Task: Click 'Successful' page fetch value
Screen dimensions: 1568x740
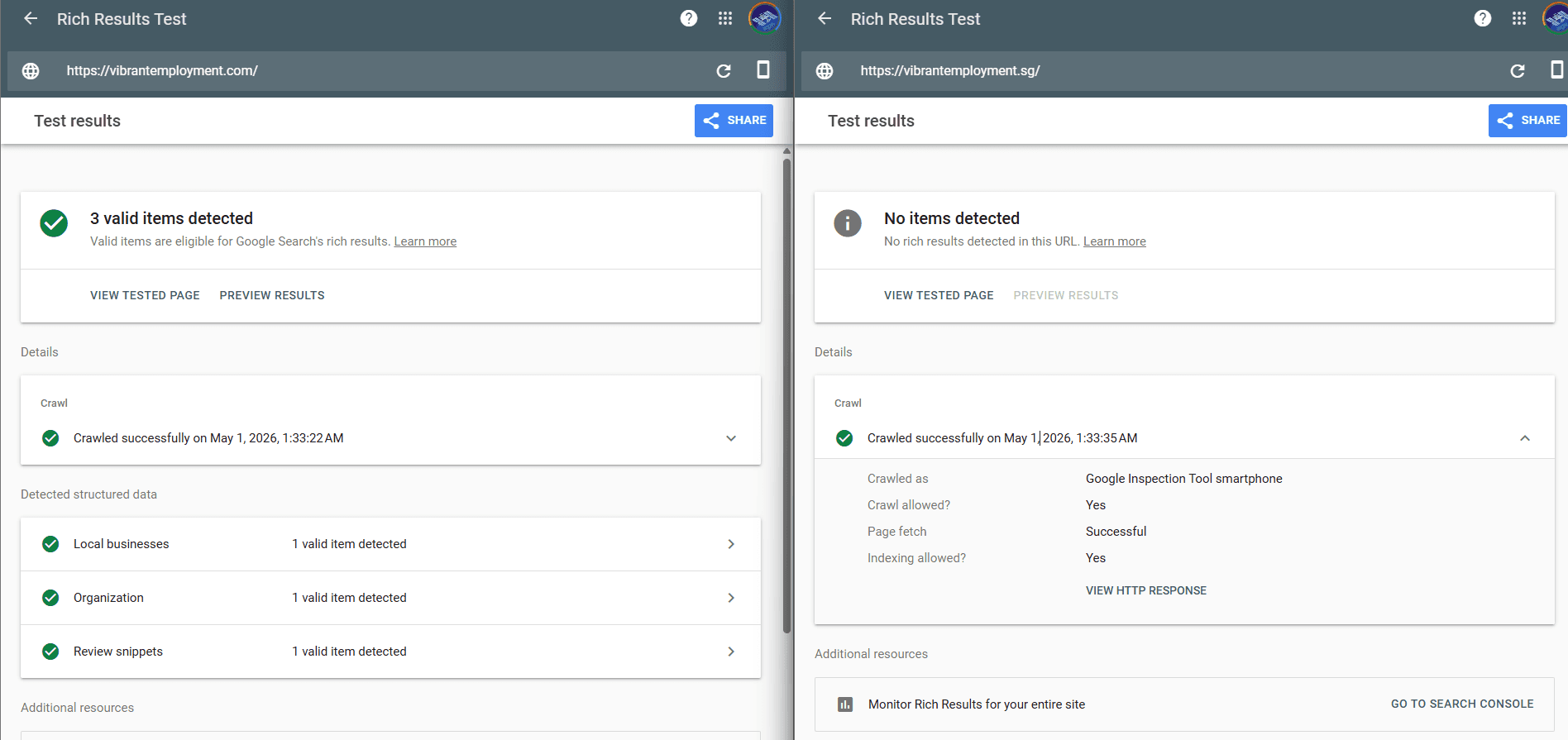Action: point(1116,532)
